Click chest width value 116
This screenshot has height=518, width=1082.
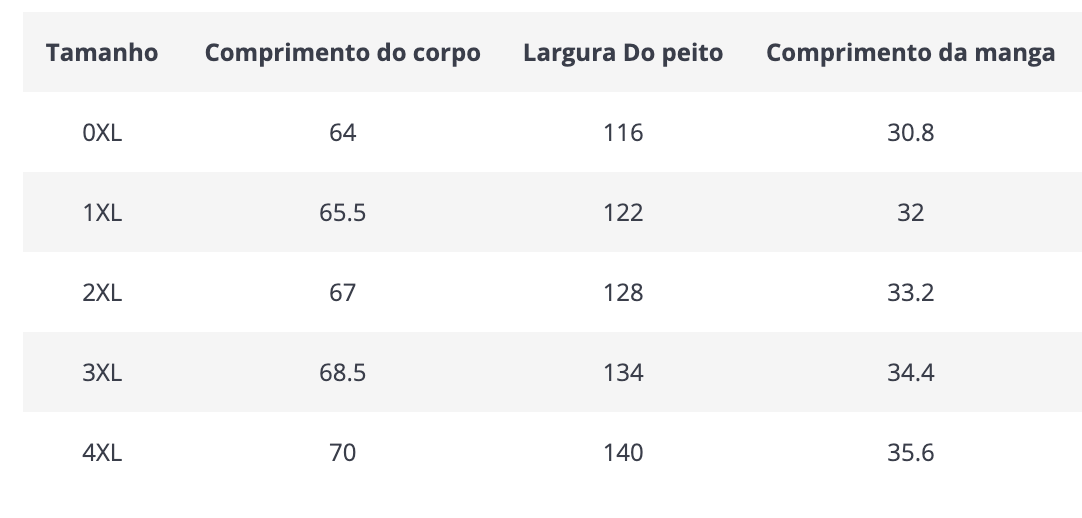pos(623,132)
